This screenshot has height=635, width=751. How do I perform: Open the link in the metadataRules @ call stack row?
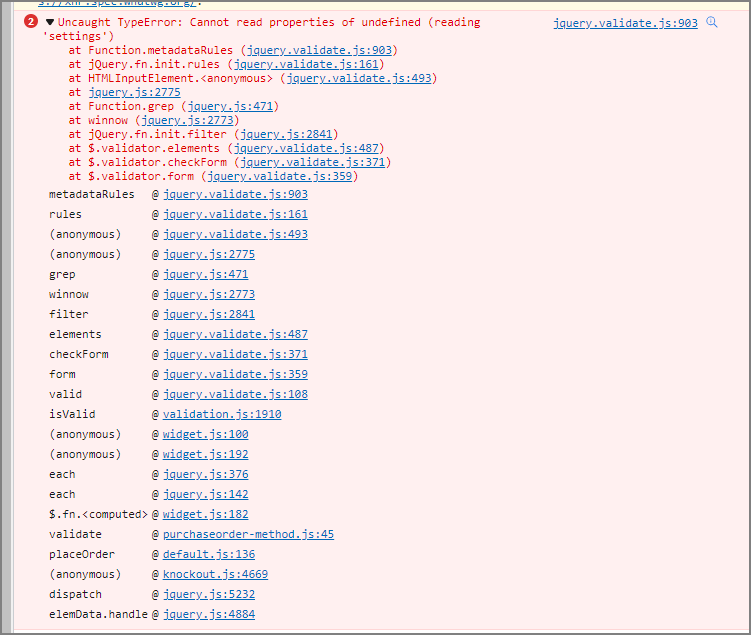[x=235, y=194]
